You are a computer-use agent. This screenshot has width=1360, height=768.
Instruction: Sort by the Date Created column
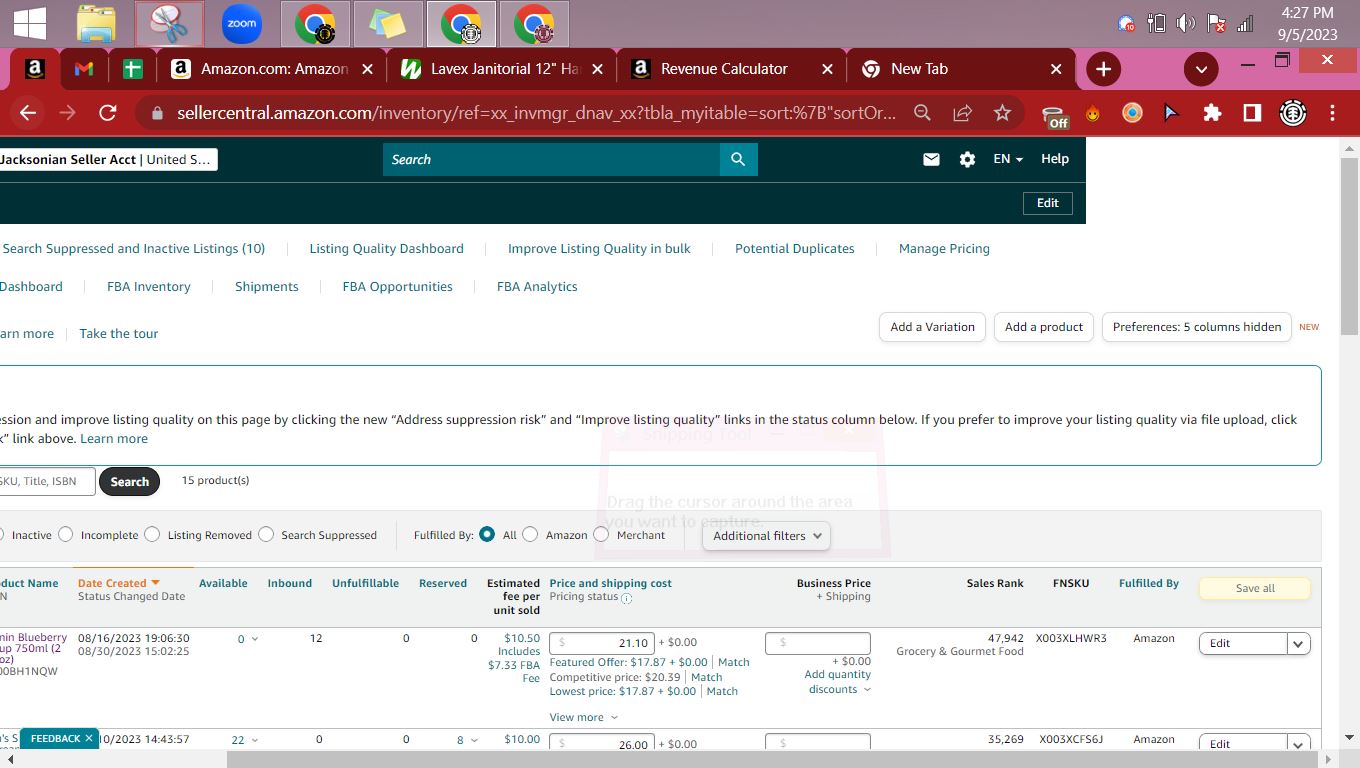click(x=118, y=583)
